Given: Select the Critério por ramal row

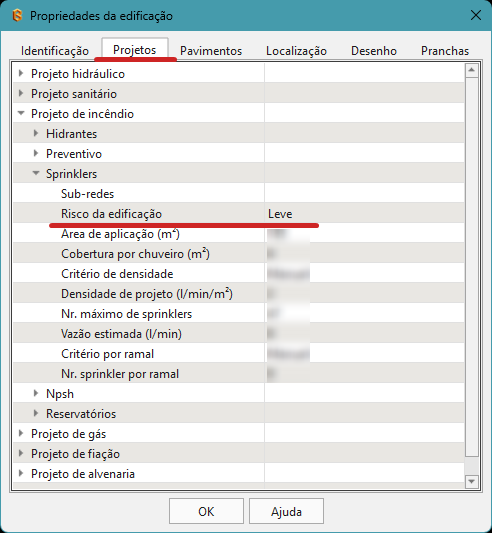Looking at the screenshot, I should coord(239,354).
